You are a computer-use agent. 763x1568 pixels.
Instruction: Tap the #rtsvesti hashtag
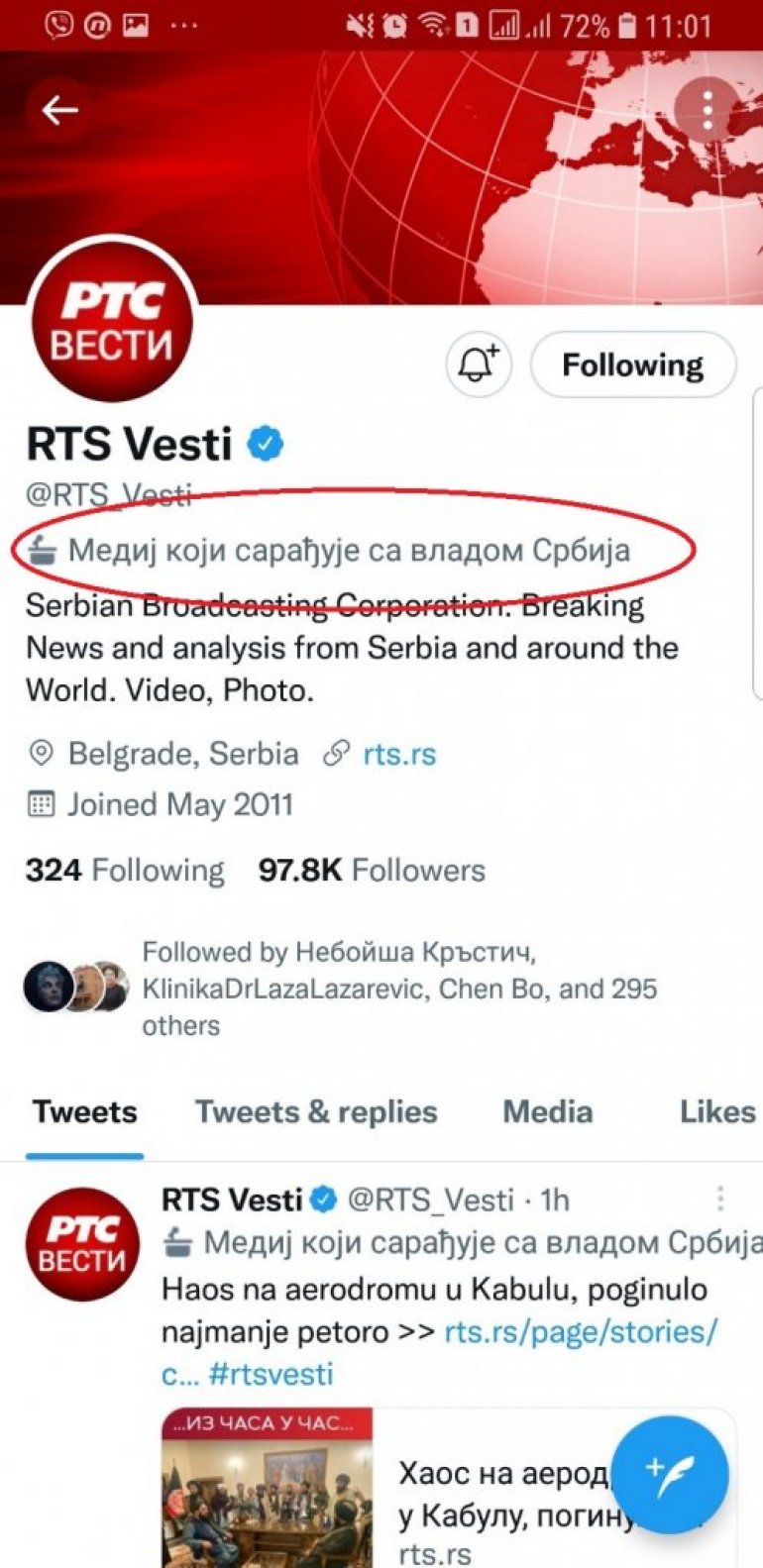click(271, 1374)
